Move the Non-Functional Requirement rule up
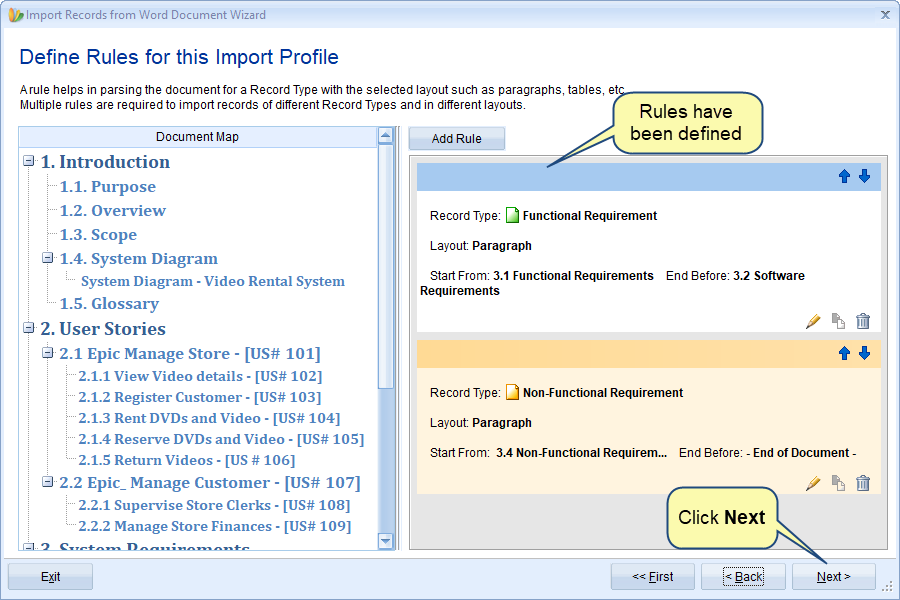Screen dimensions: 900x600 click(x=844, y=353)
